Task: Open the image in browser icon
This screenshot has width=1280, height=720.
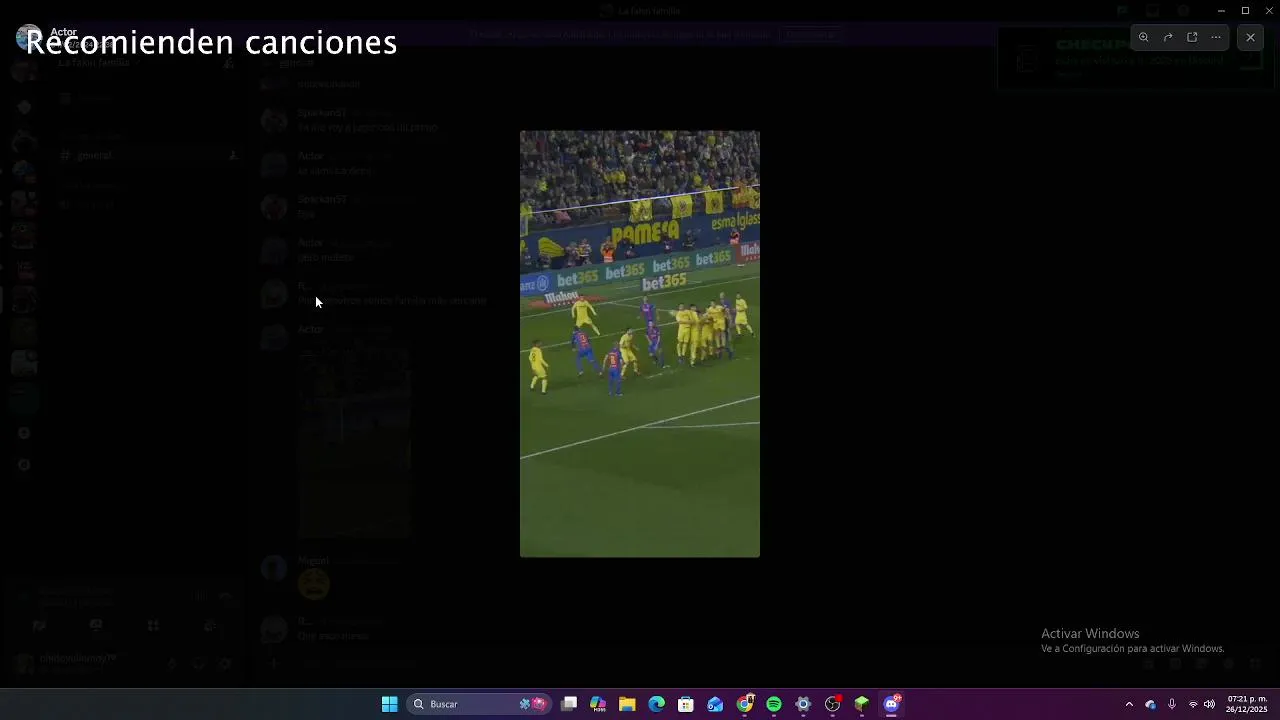Action: [1192, 37]
